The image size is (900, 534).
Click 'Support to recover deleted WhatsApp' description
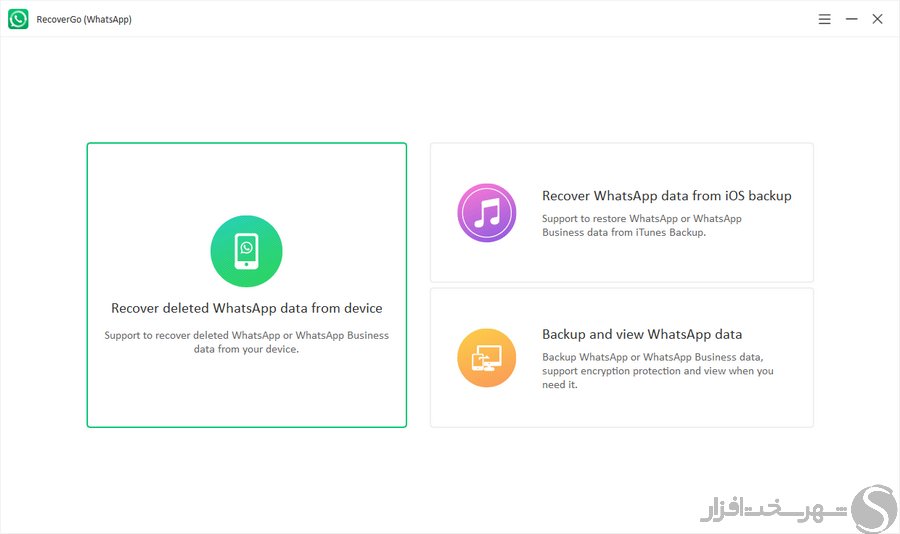[x=246, y=342]
